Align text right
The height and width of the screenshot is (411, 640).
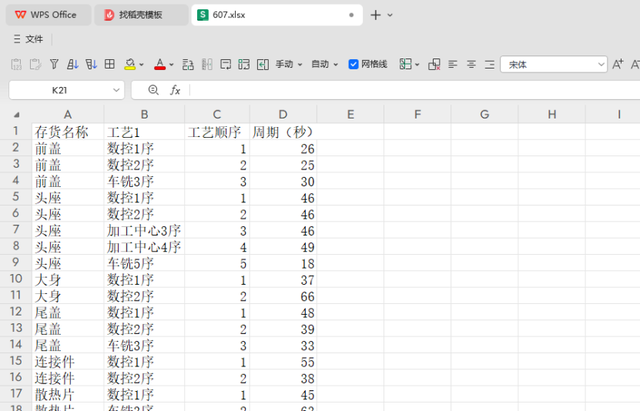tap(490, 64)
